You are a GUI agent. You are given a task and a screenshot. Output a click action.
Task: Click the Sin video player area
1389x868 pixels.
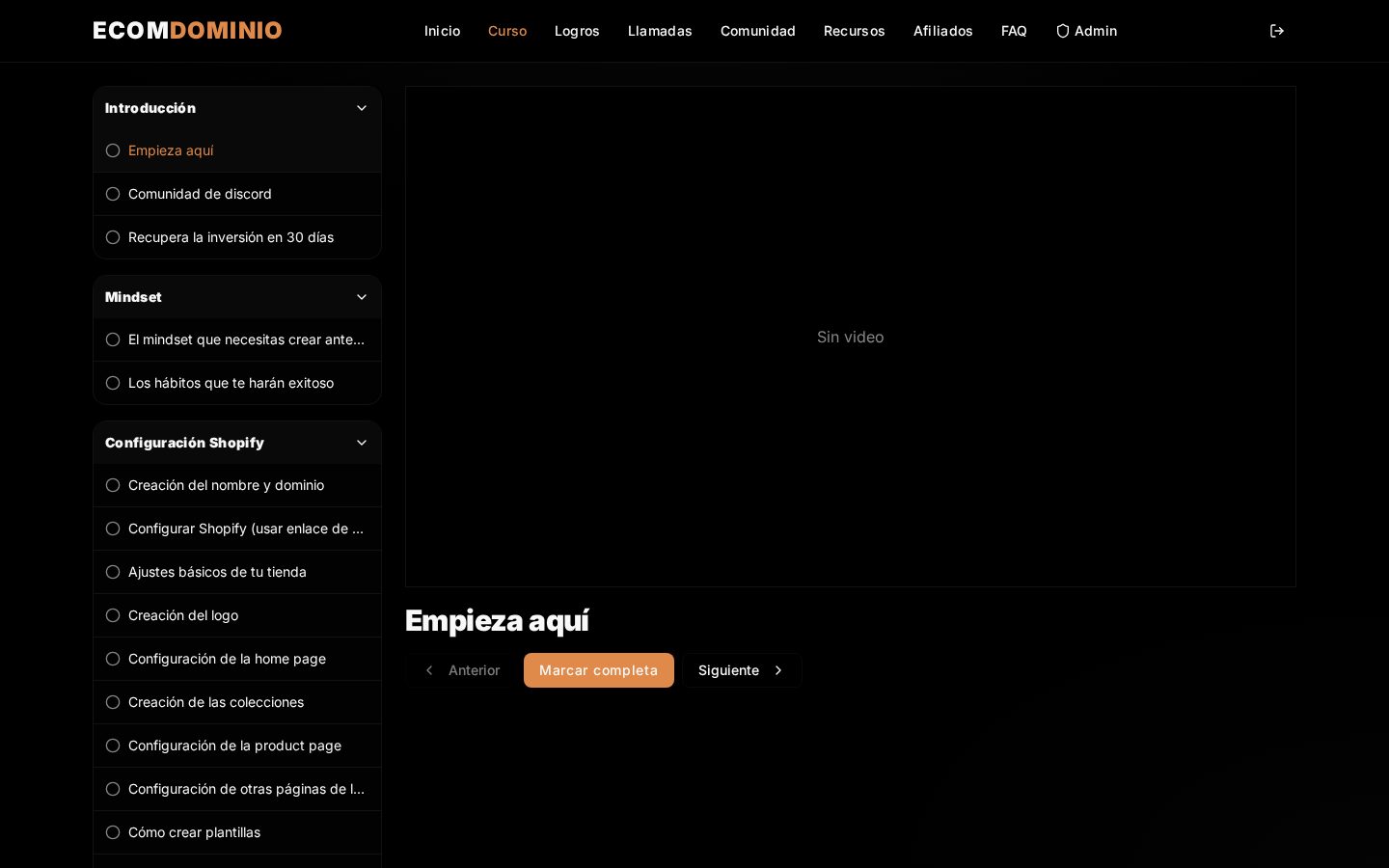(851, 337)
